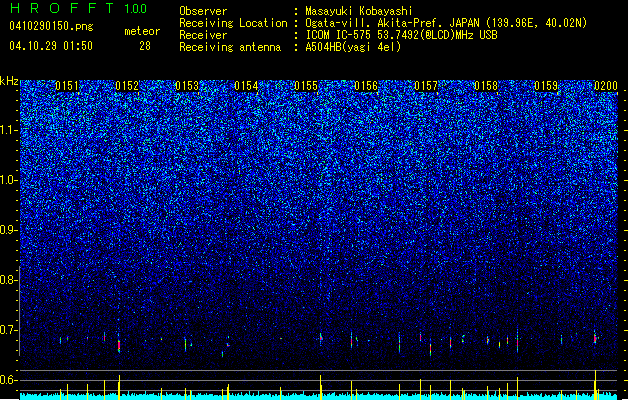Click the Observer label
This screenshot has width=629, height=400.
(203, 11)
